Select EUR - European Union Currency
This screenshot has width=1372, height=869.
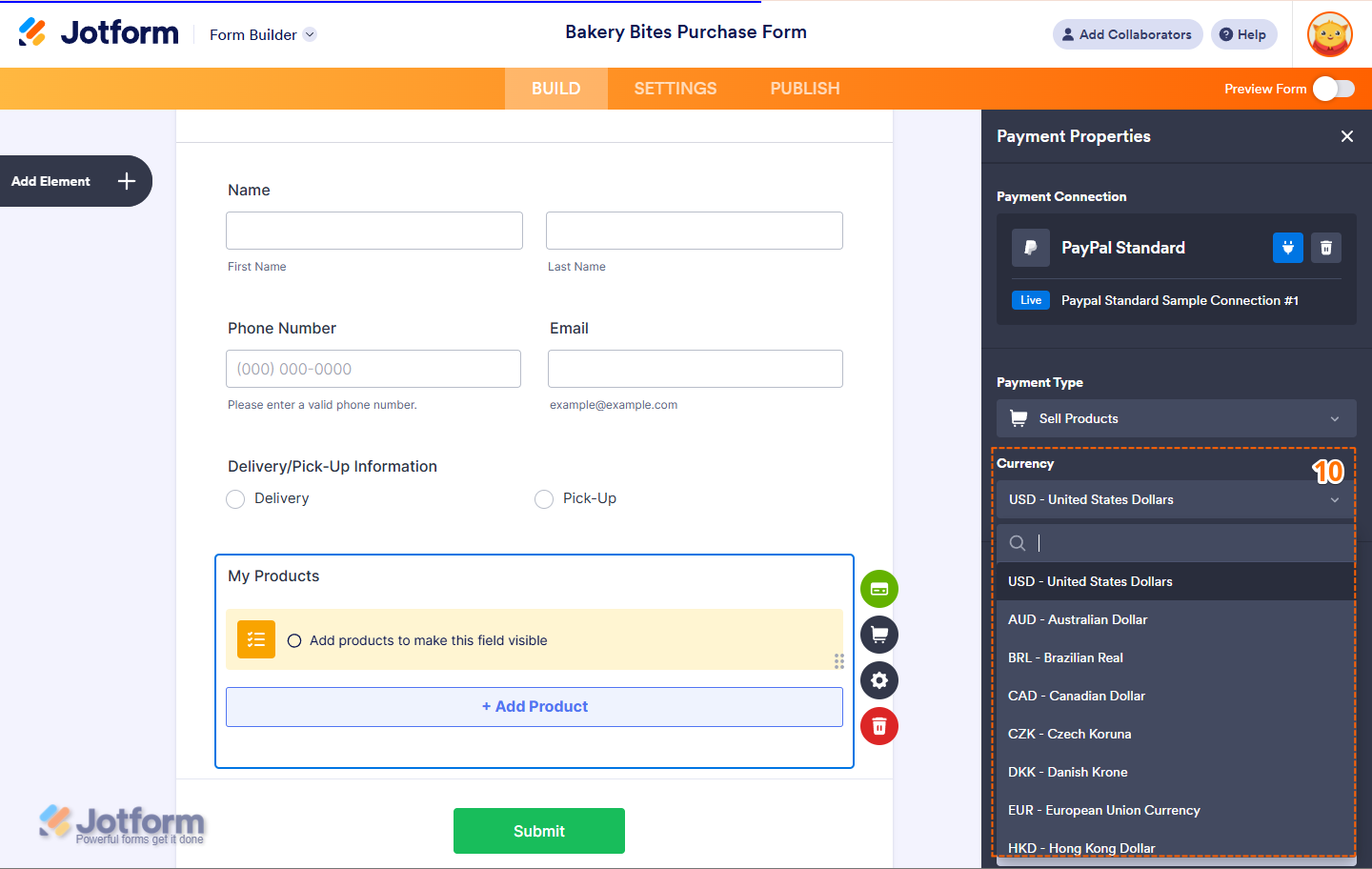pyautogui.click(x=1177, y=810)
